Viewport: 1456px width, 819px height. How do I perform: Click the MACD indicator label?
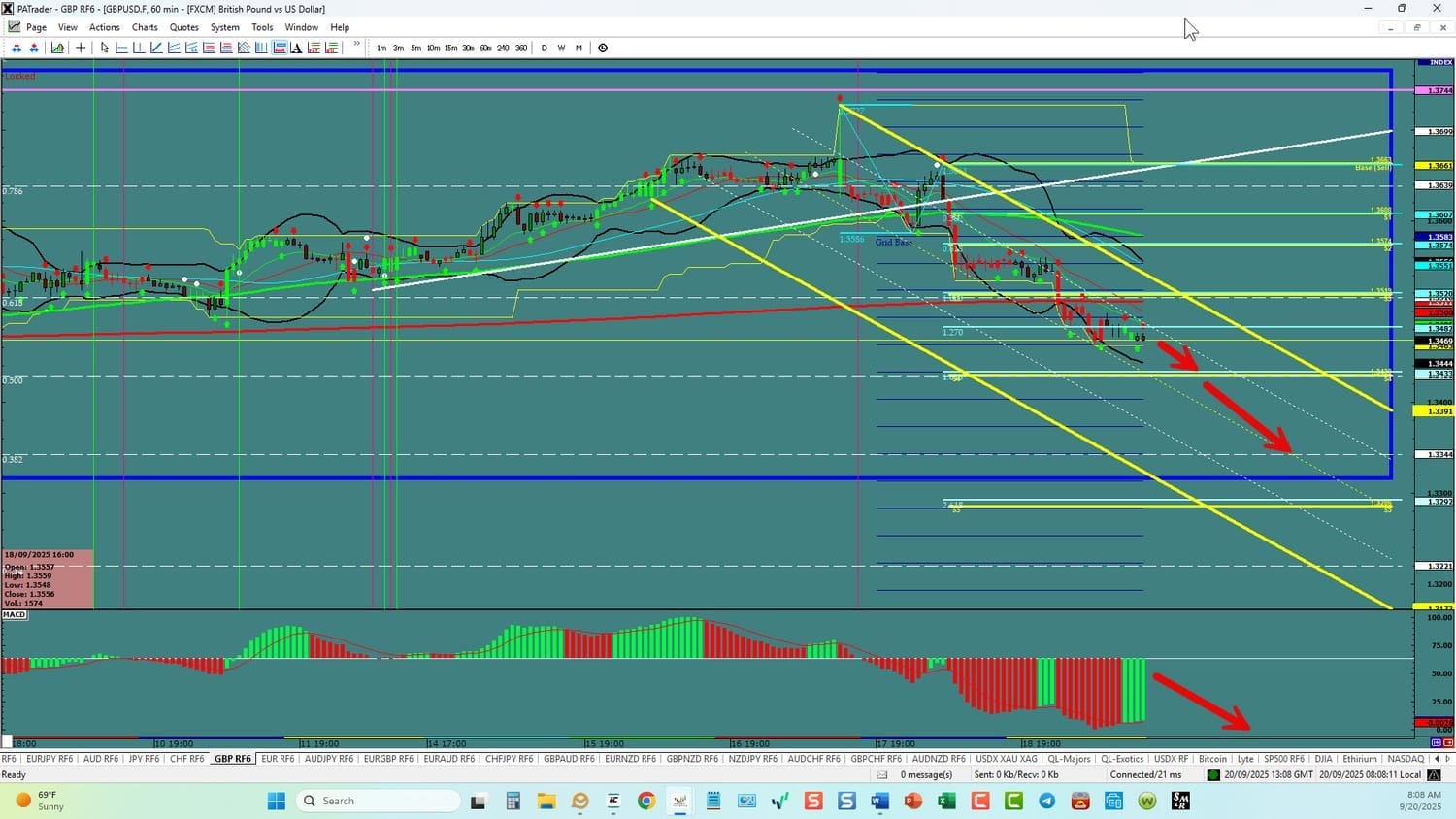click(x=15, y=614)
